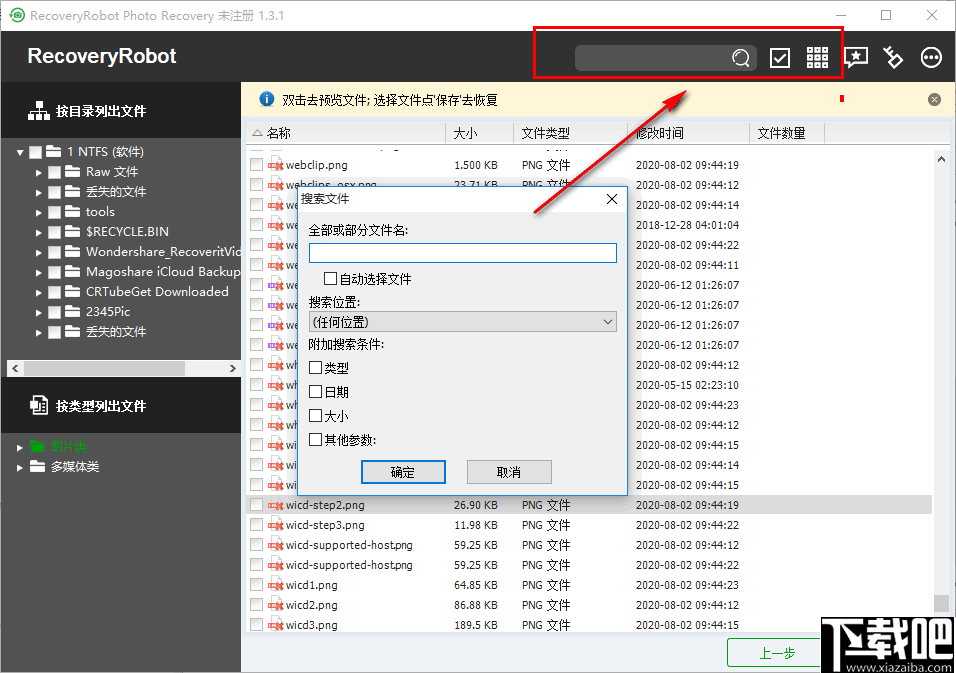Expand the 2345Pic folder node
The image size is (956, 673).
pyautogui.click(x=38, y=313)
